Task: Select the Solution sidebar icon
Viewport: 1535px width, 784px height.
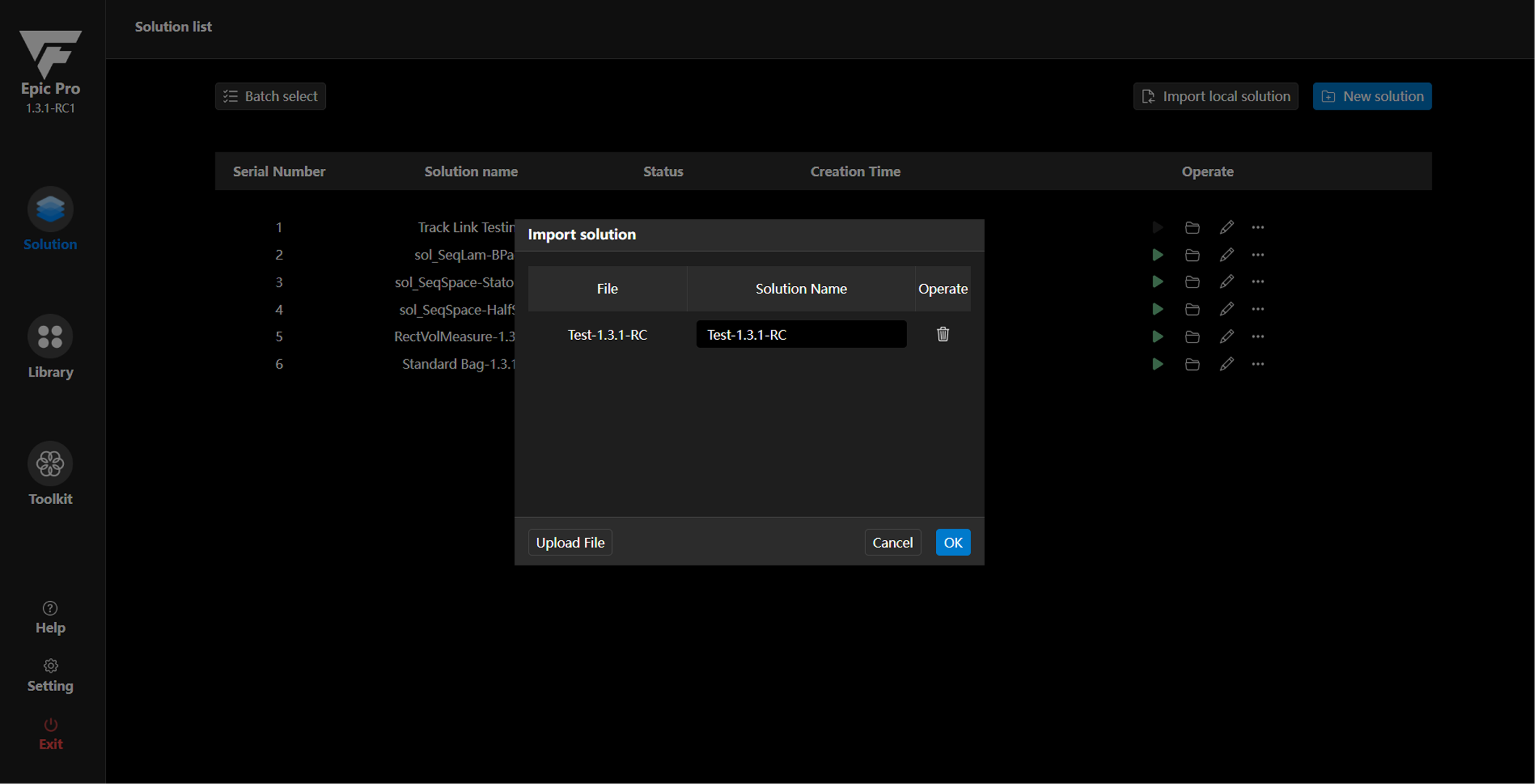Action: click(x=50, y=209)
